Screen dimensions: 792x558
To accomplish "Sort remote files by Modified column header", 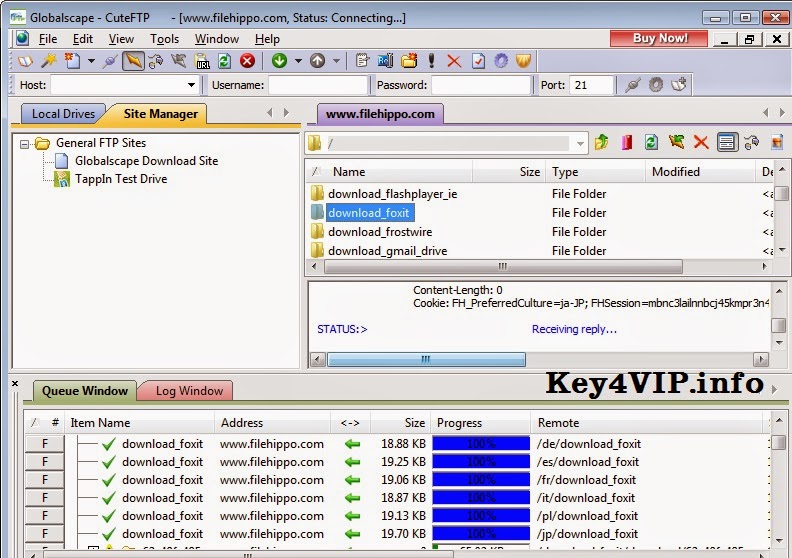I will tap(700, 172).
